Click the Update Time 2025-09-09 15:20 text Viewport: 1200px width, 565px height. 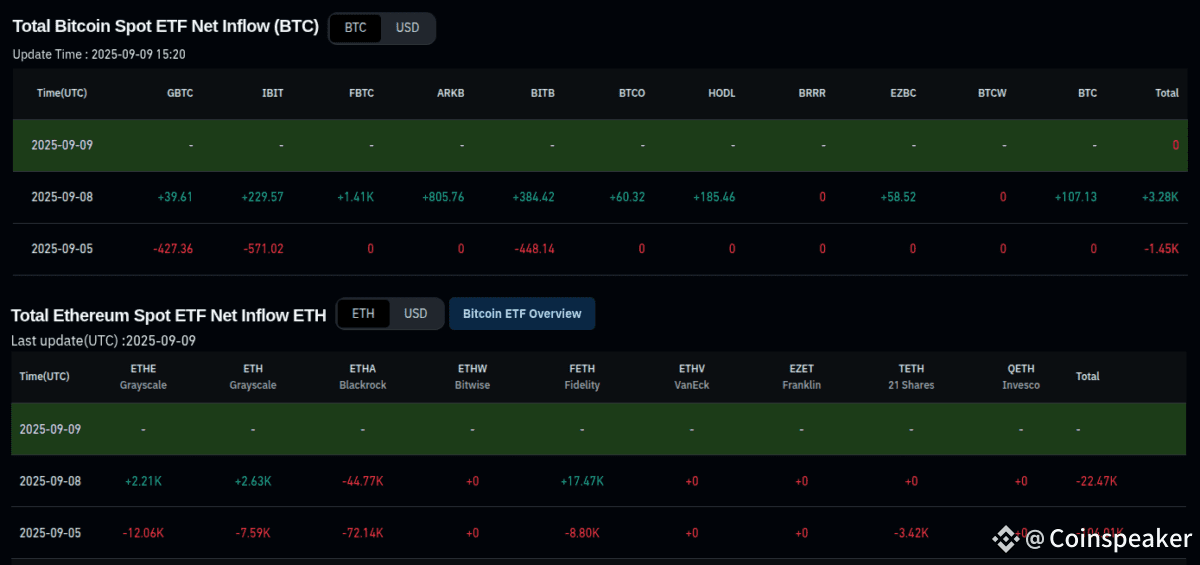coord(99,54)
